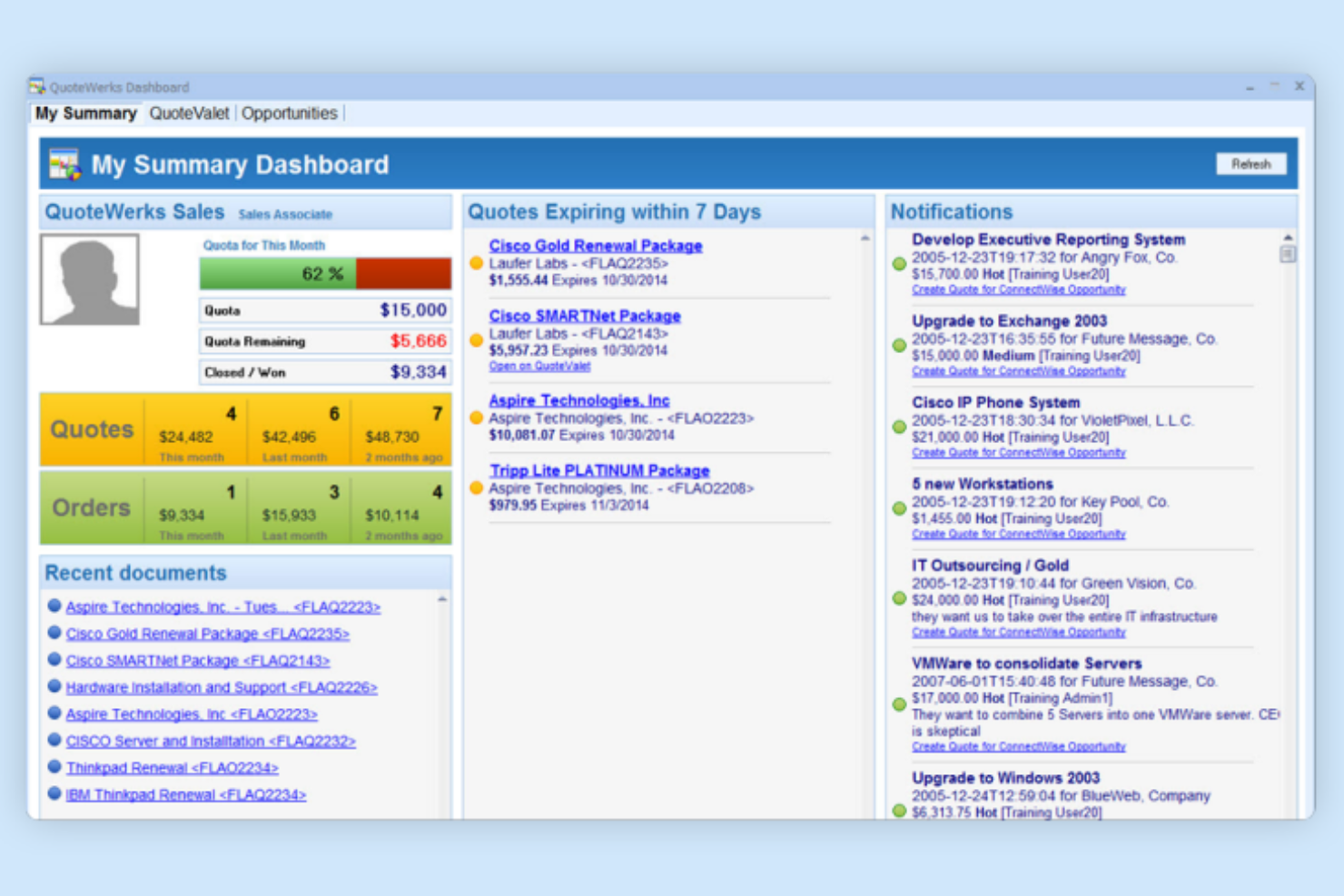Click the Open on QuoteValet link
The image size is (1344, 896).
point(539,366)
